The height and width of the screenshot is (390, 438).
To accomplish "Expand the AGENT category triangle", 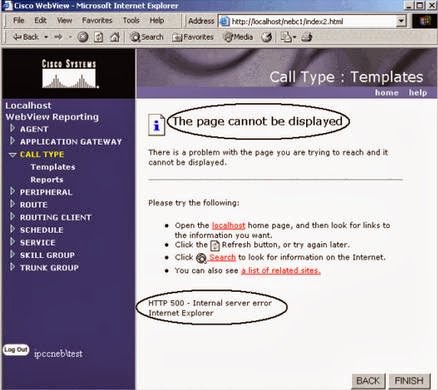I will (x=12, y=128).
